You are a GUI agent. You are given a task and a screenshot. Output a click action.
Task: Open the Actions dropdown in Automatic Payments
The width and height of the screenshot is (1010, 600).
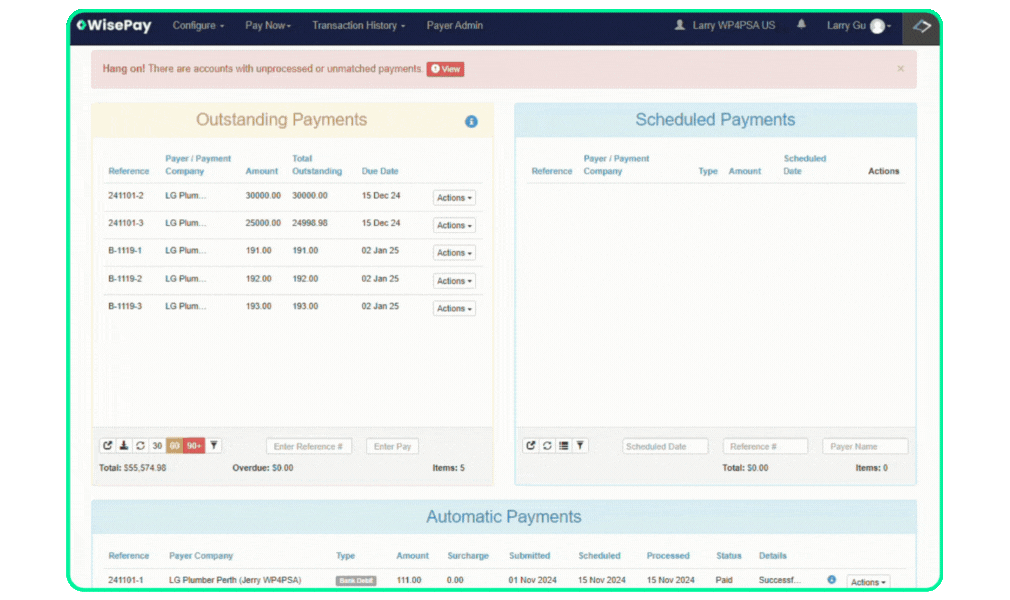click(867, 581)
